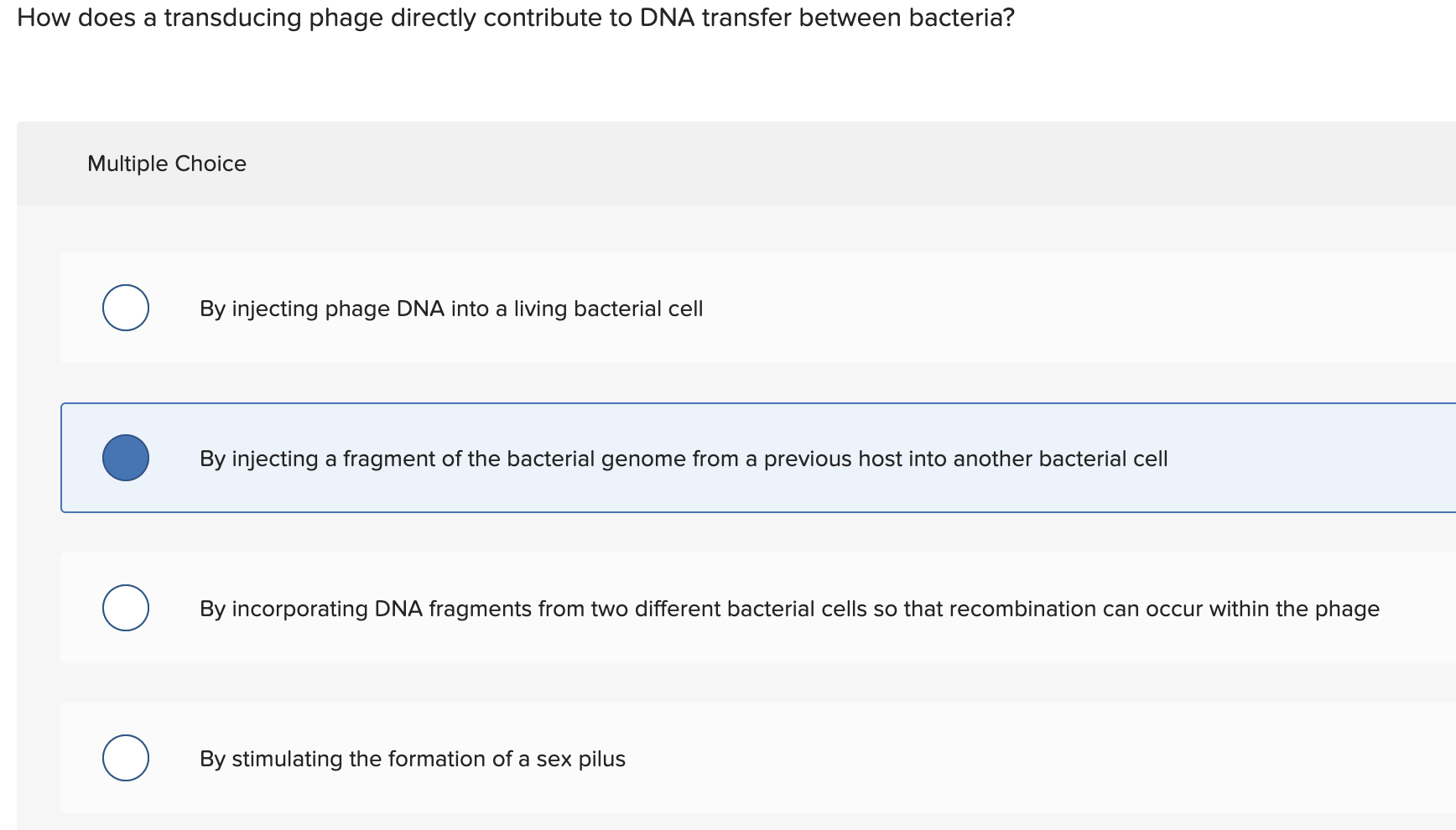Click the empty circle beside the sex pilus option
The image size is (1456, 830).
point(125,758)
